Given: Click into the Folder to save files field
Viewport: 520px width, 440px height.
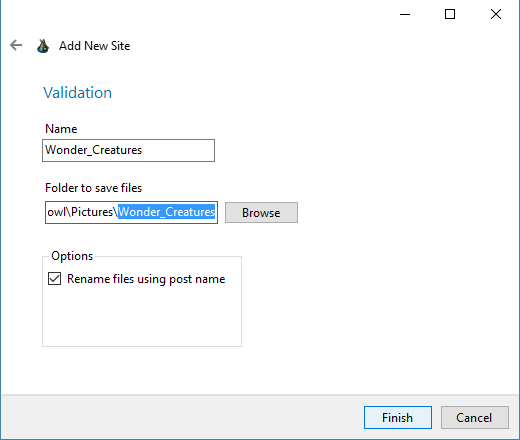Looking at the screenshot, I should click(131, 212).
